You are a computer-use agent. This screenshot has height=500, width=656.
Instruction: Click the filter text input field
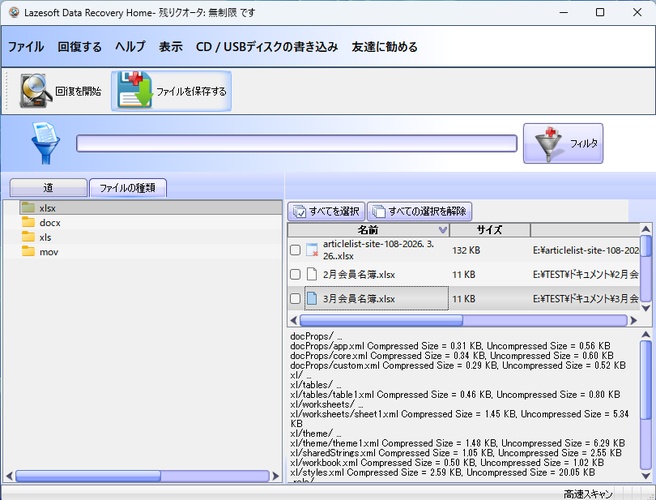297,144
